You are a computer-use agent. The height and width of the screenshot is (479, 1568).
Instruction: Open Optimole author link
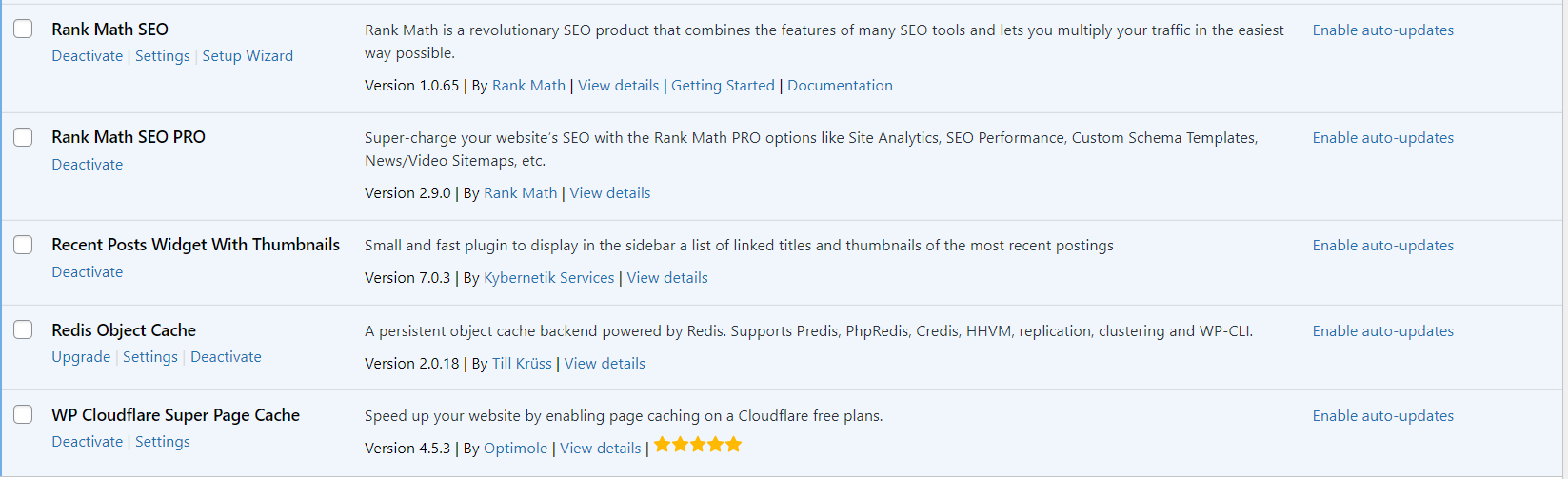[515, 449]
